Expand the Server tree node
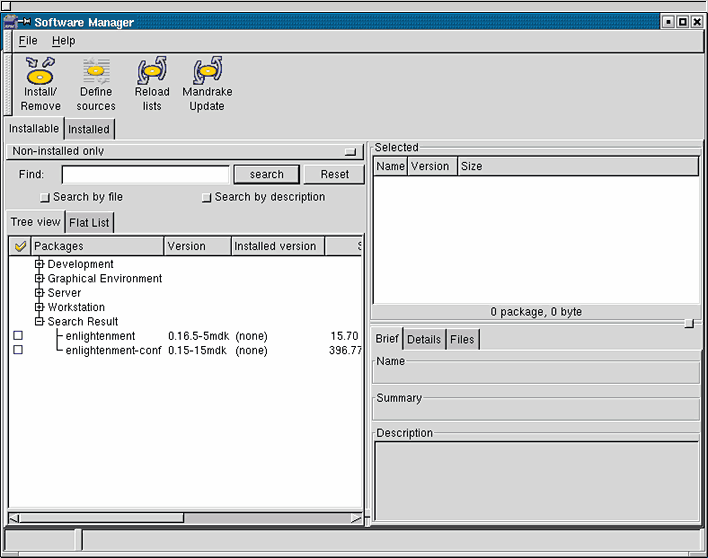 [x=39, y=293]
